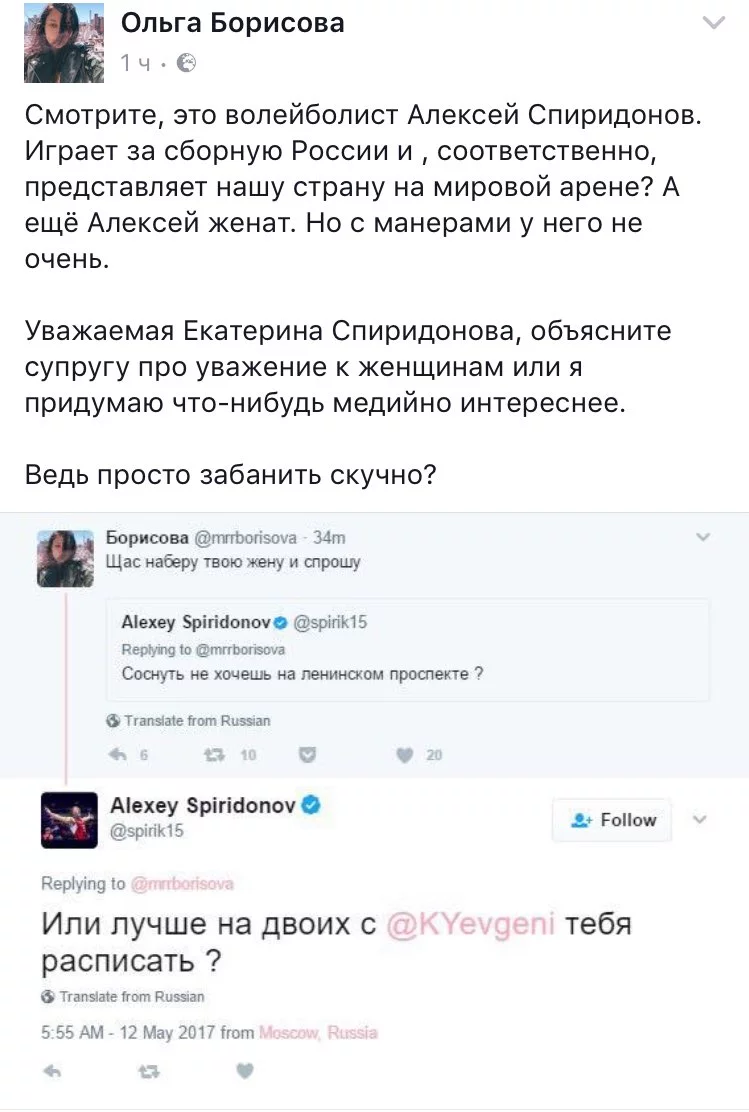Click the Follow button for Alexey Spiridonov
749x1112 pixels.
click(612, 820)
